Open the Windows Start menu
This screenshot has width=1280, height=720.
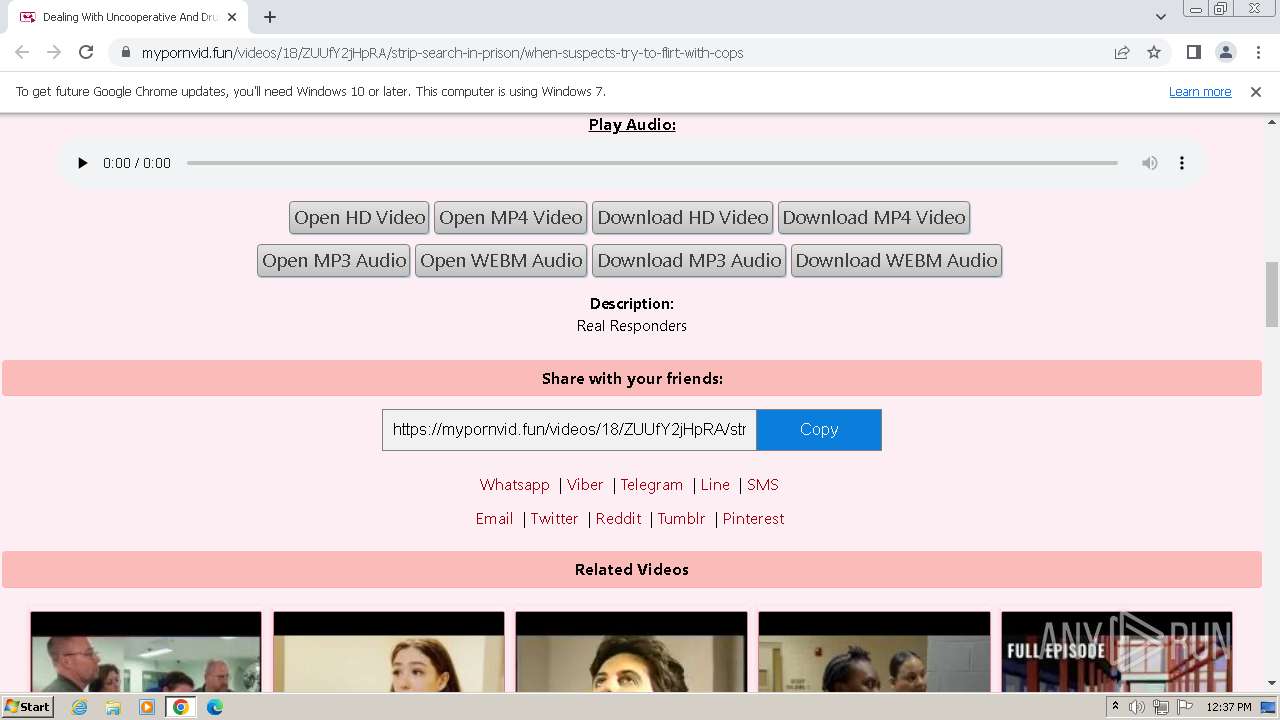click(x=28, y=707)
